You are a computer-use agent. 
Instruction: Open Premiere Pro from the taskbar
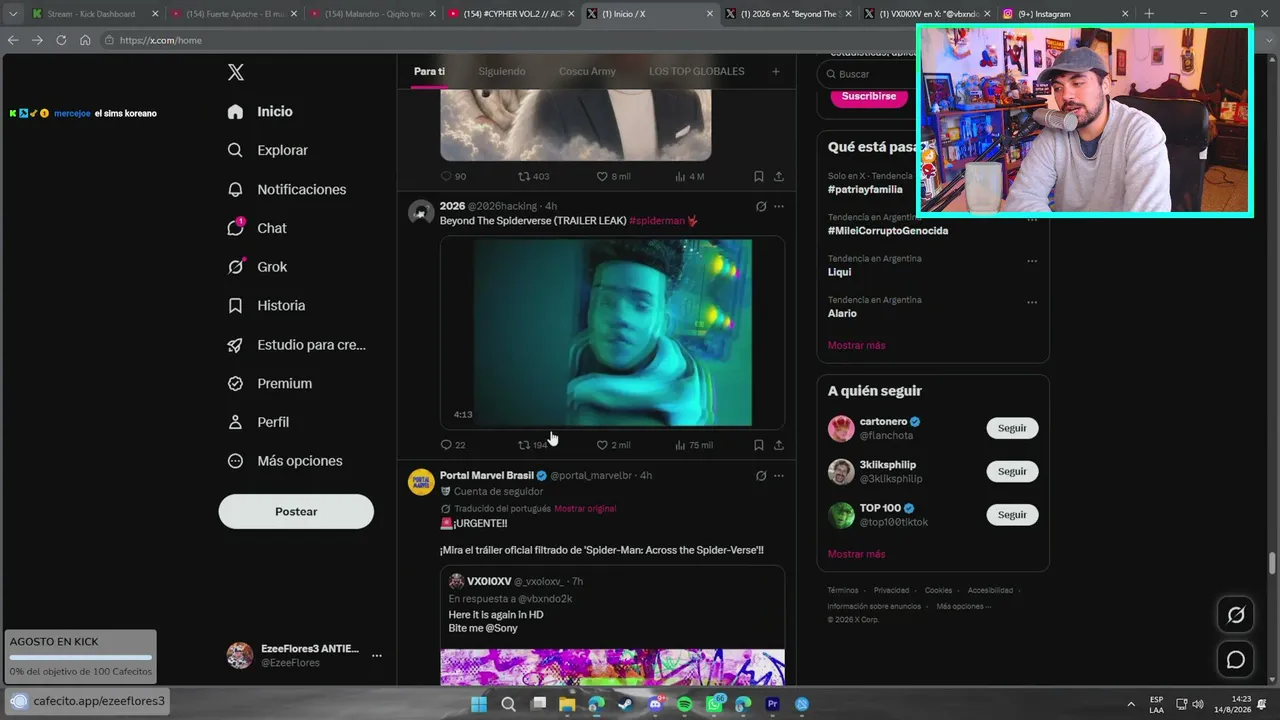coord(772,704)
